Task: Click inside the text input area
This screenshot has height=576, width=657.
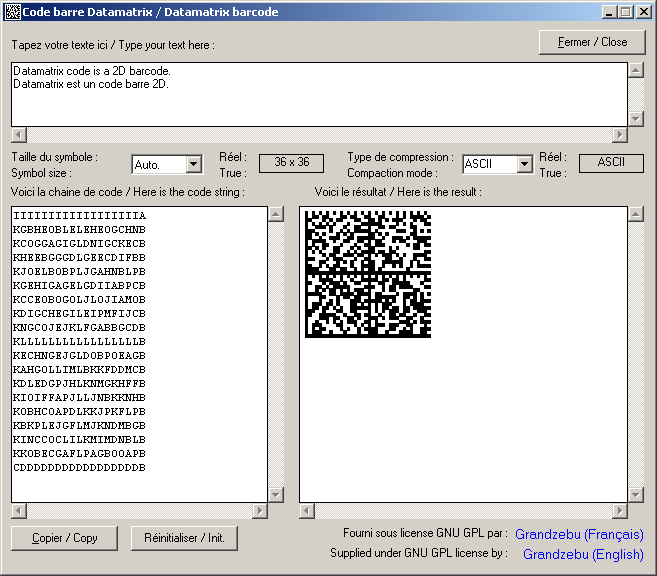Action: tap(320, 94)
